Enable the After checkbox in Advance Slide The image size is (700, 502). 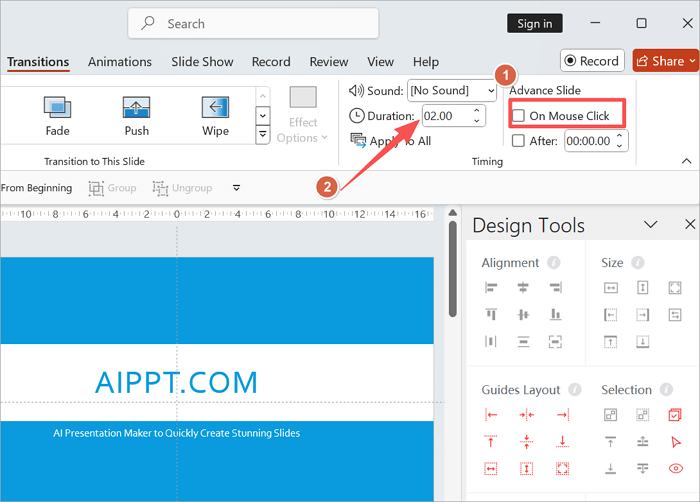point(518,141)
